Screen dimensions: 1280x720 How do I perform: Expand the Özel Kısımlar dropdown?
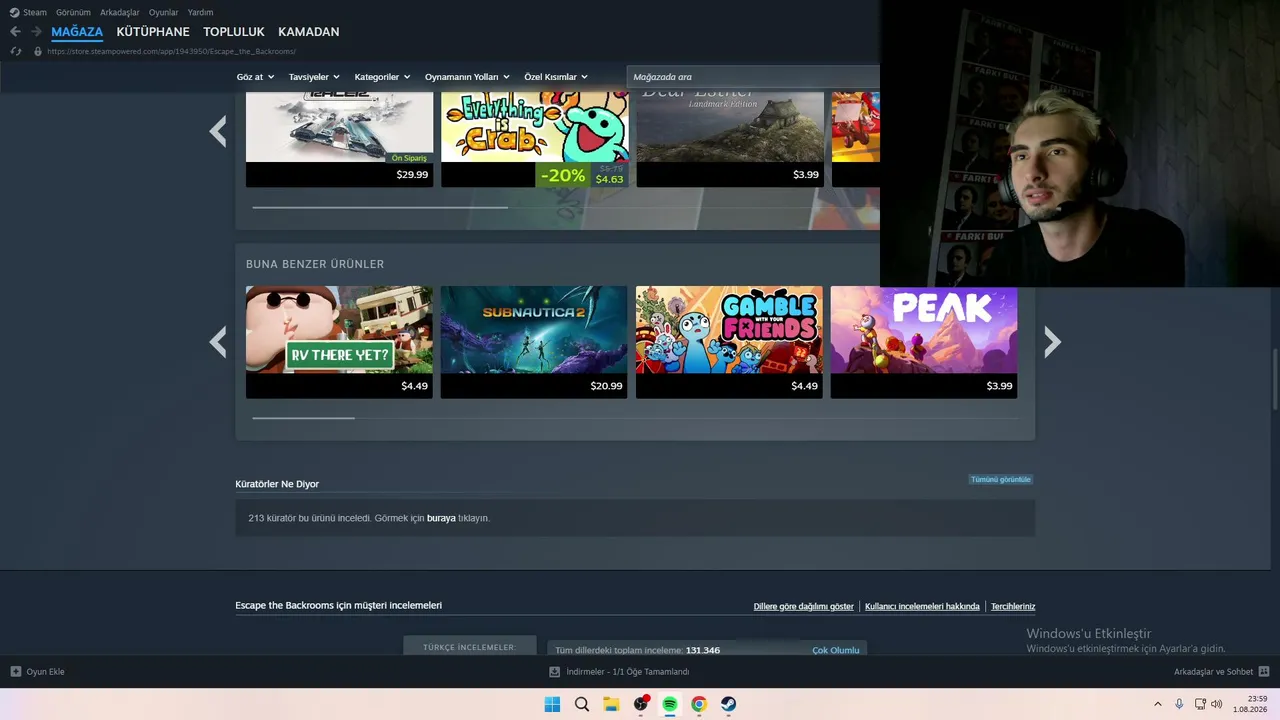[x=556, y=77]
